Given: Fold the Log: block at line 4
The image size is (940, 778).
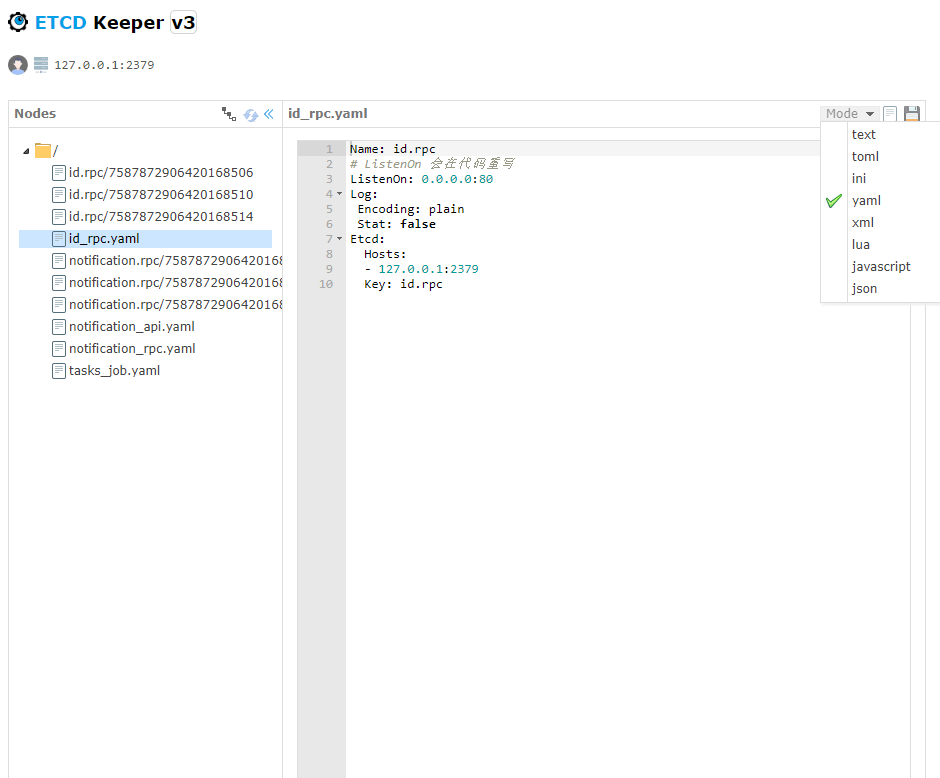Looking at the screenshot, I should point(339,194).
